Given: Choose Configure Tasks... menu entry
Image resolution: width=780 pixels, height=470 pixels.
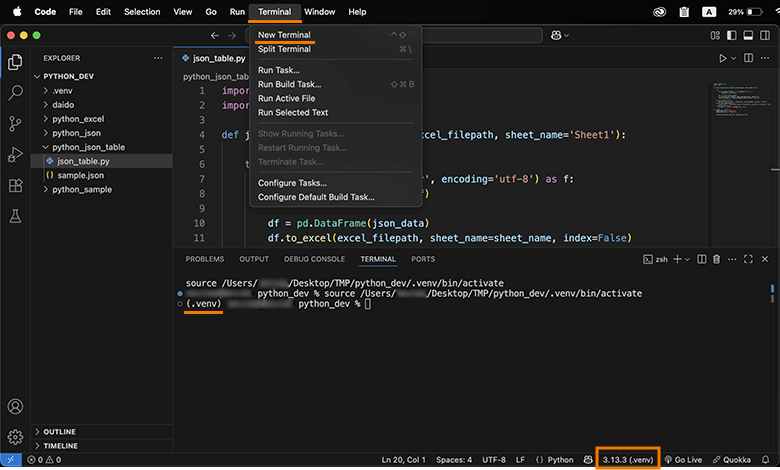Looking at the screenshot, I should pos(335,183).
